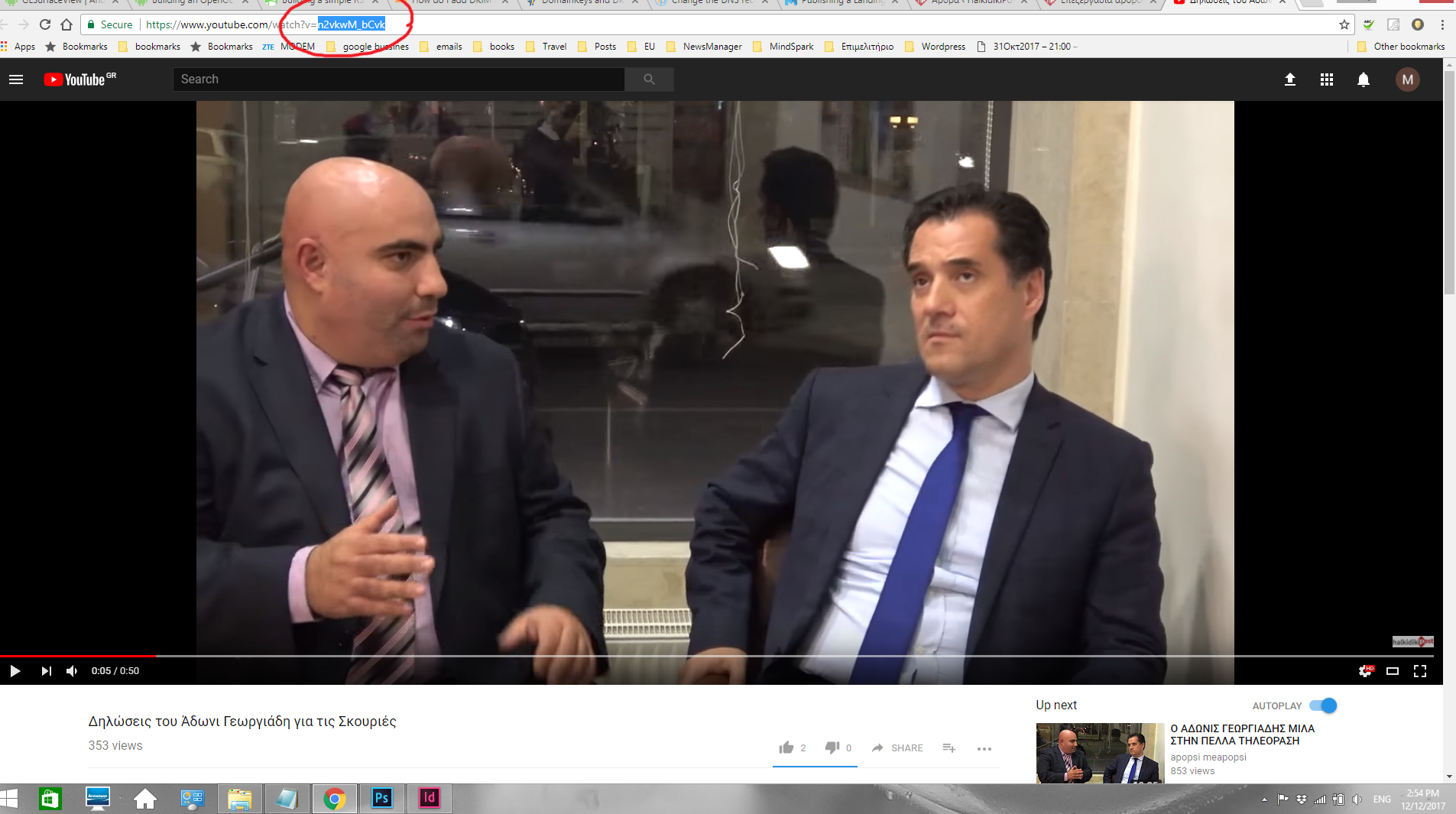The image size is (1456, 814).
Task: Open Photoshop from the taskbar
Action: pos(381,798)
